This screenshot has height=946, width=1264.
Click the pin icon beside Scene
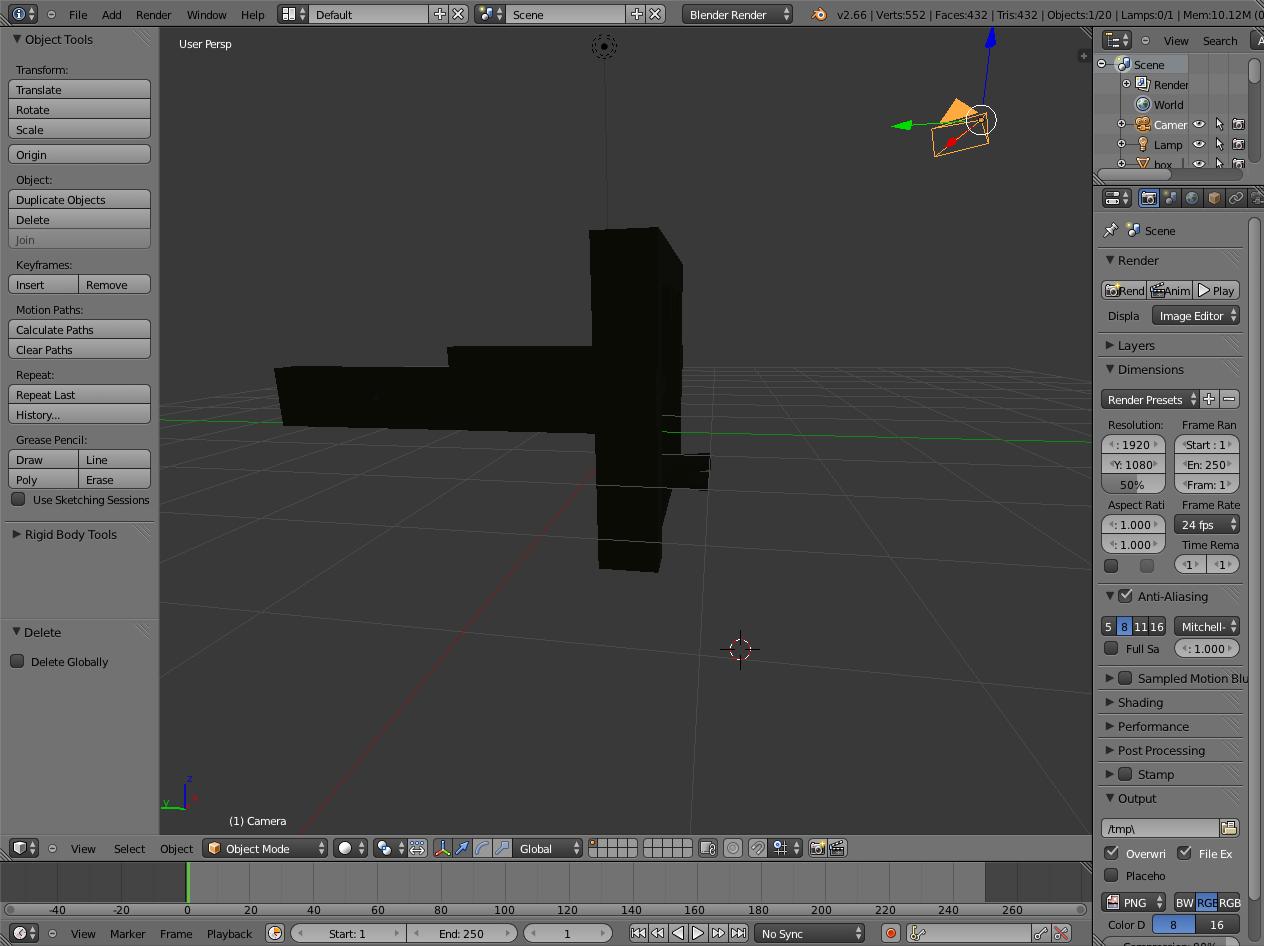(1110, 230)
